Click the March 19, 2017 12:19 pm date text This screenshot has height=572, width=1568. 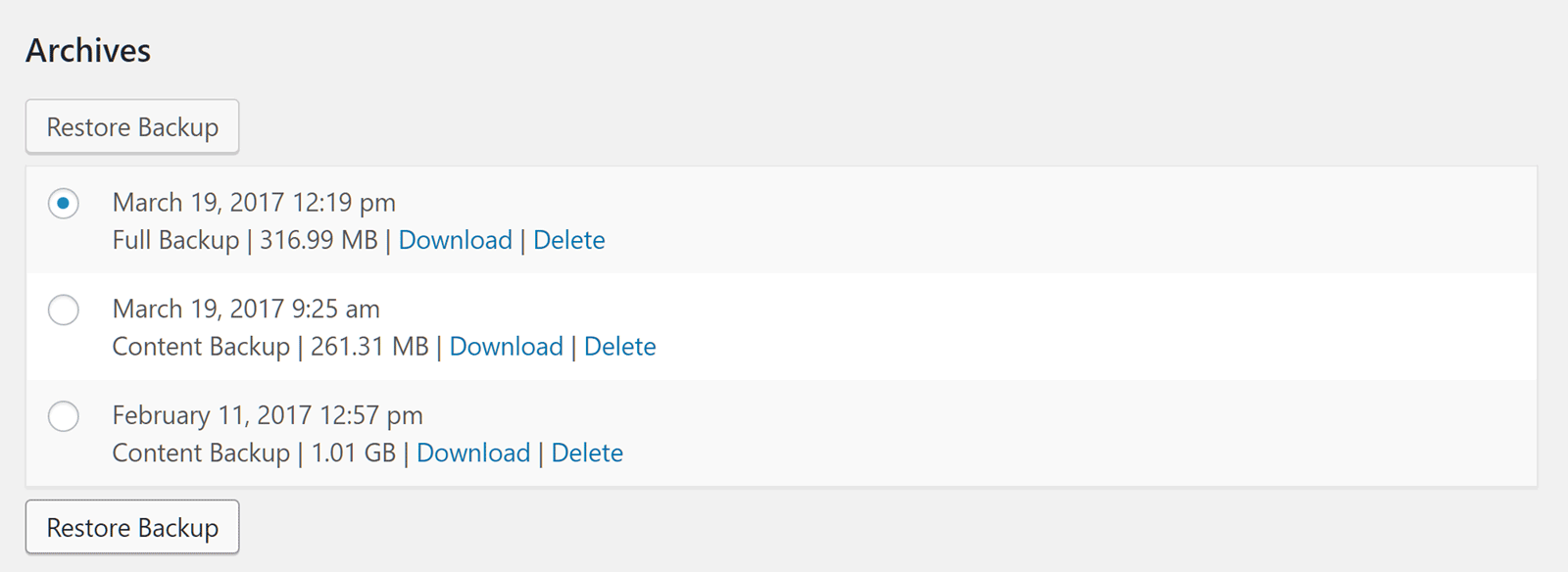[254, 203]
